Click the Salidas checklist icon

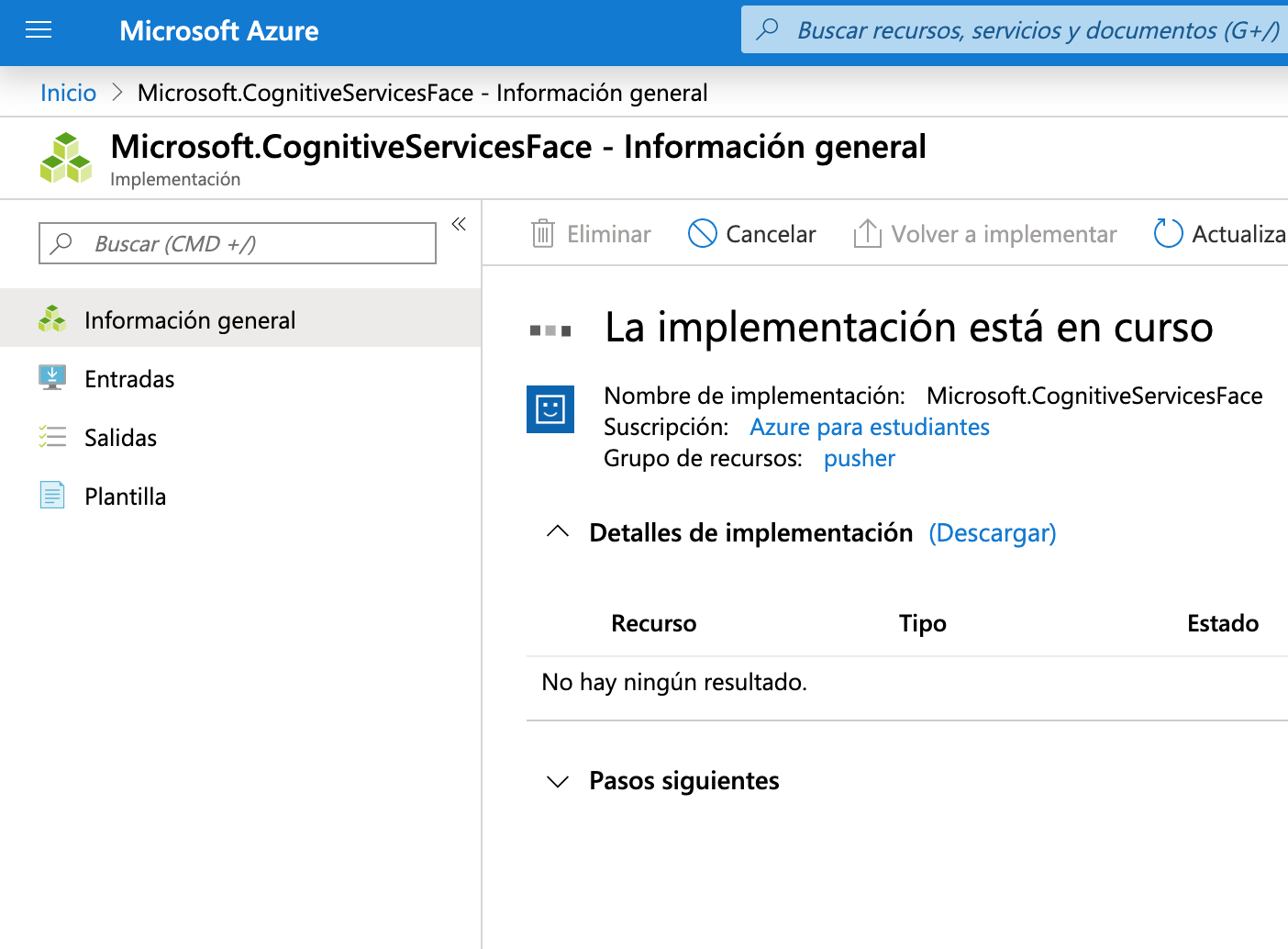click(52, 437)
